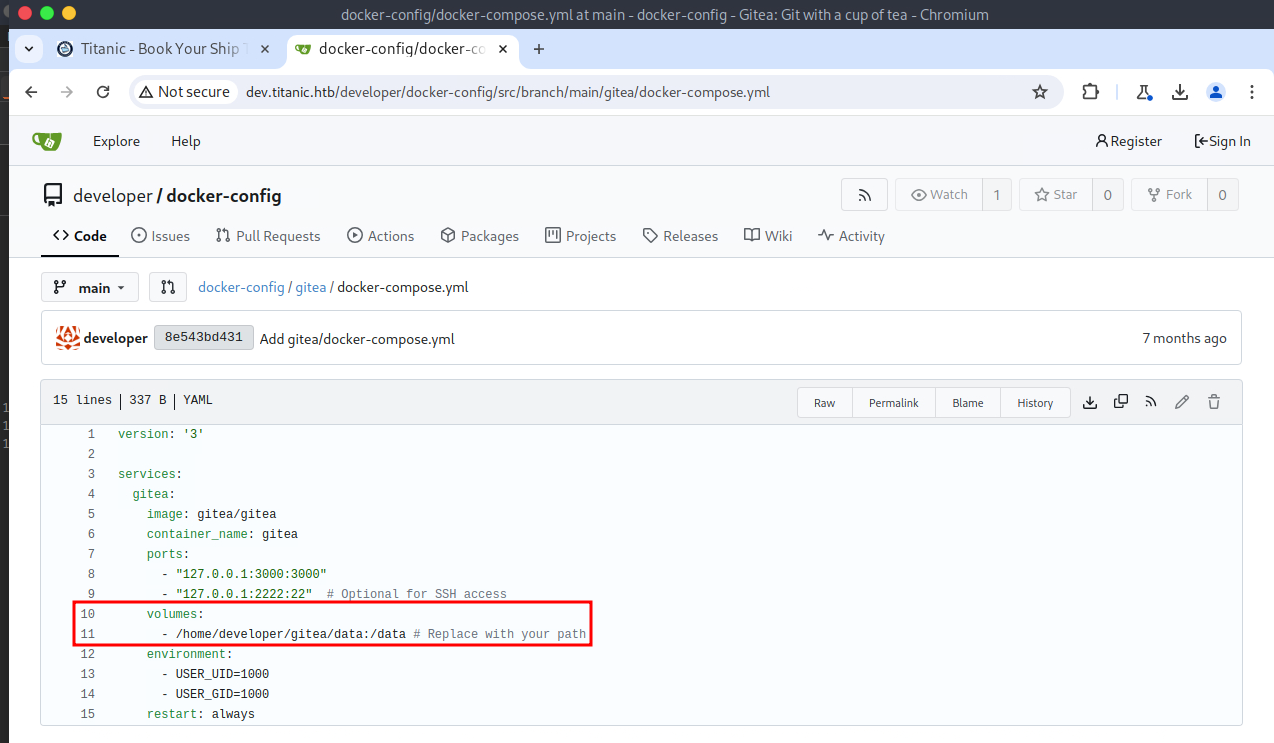
Task: Click the Star button
Action: tap(1055, 195)
